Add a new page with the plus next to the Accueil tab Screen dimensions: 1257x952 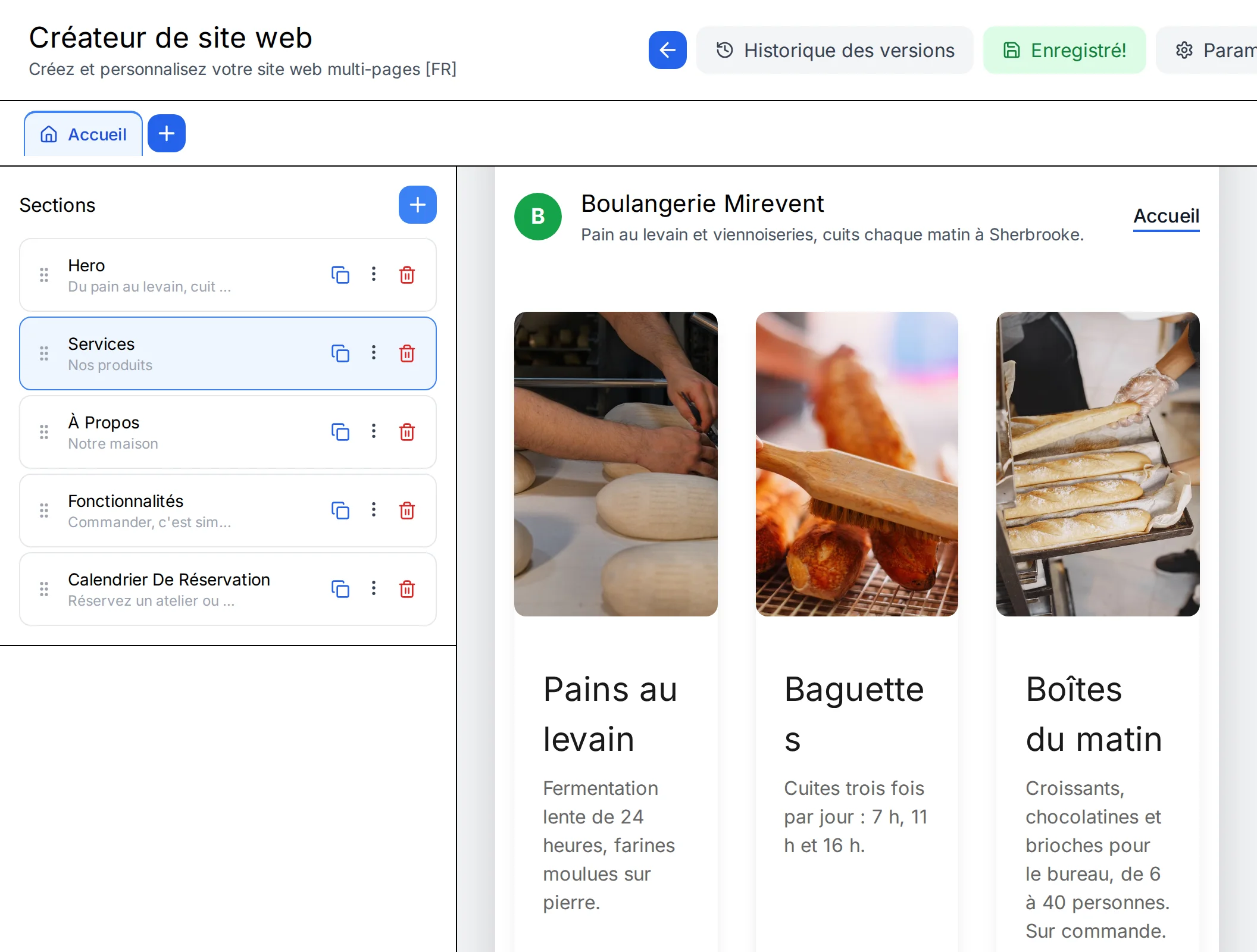point(167,133)
